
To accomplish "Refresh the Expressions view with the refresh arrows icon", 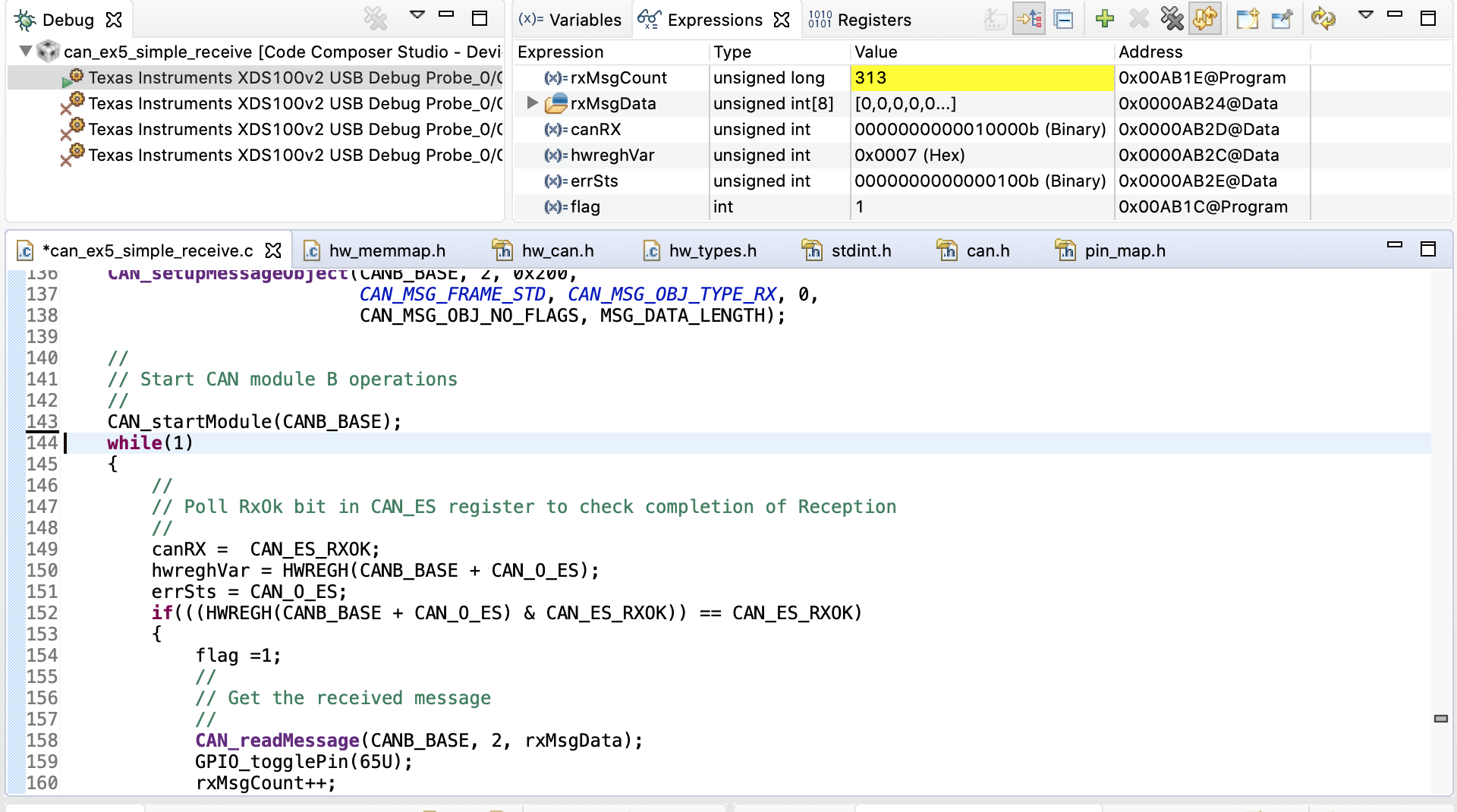I will (x=1323, y=19).
